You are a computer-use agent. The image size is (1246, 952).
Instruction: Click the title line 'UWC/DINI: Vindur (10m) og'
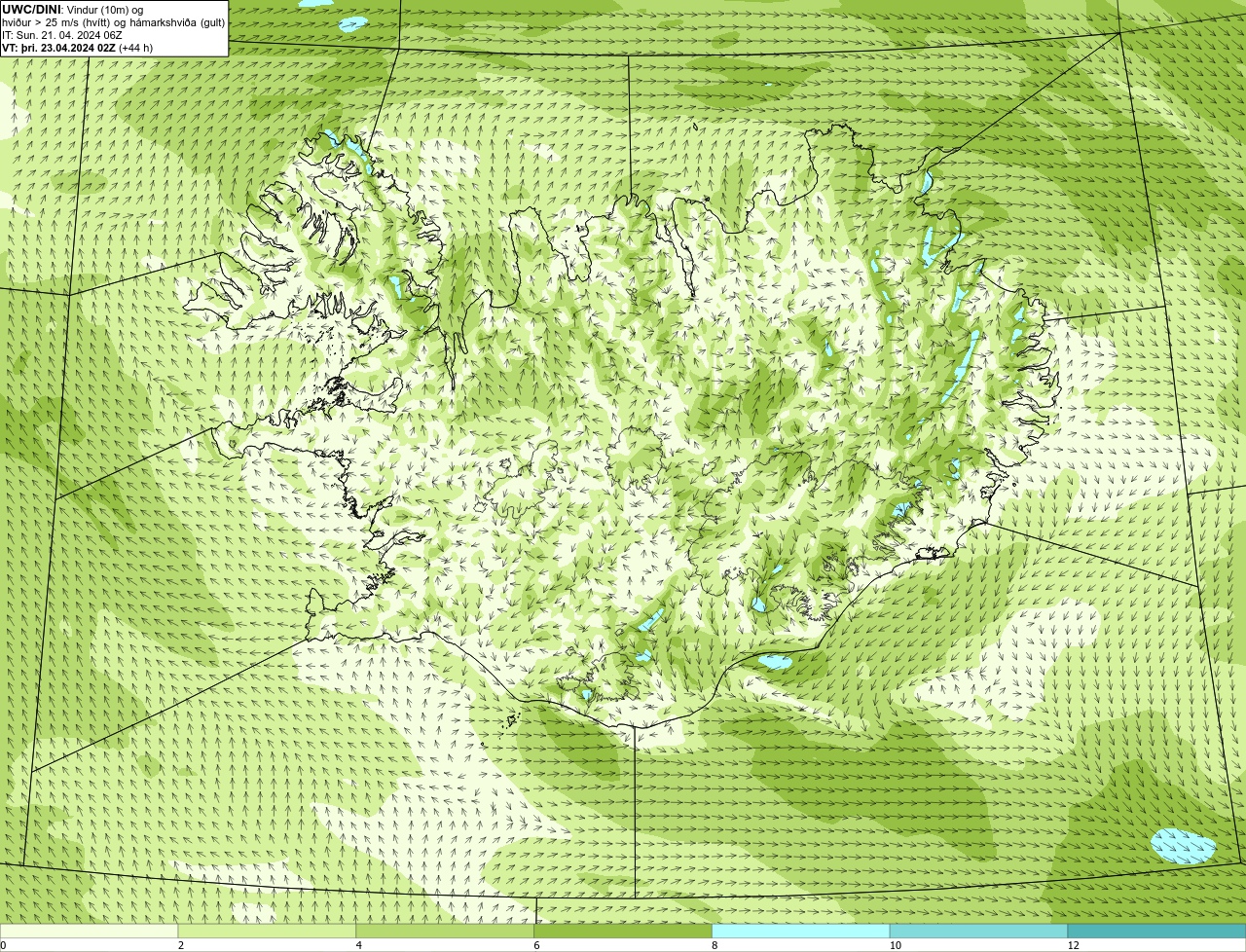(73, 9)
